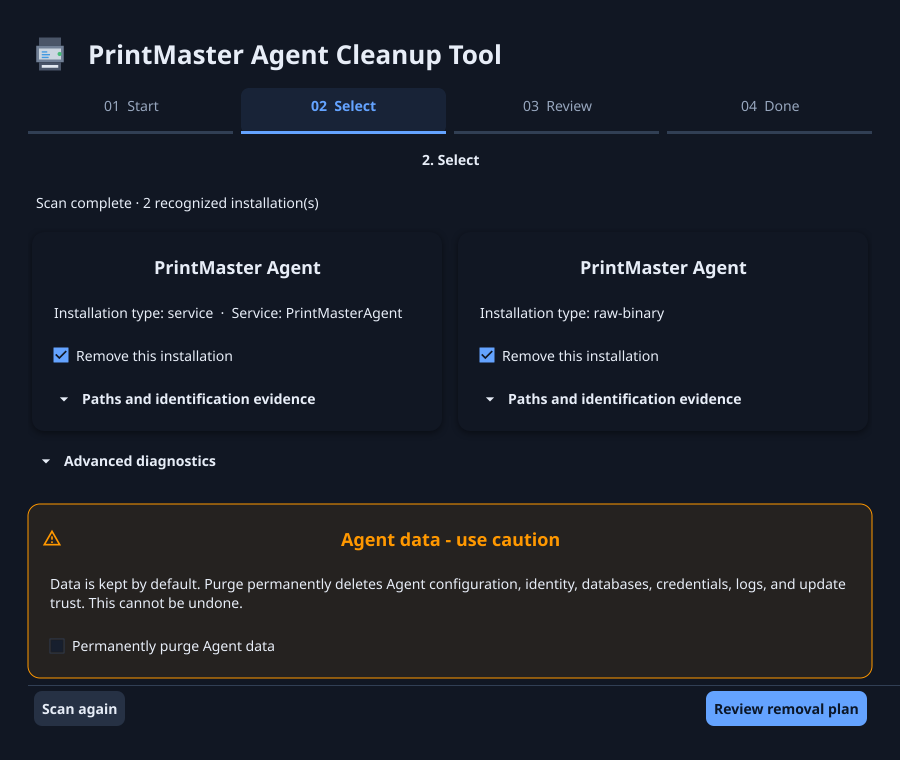Viewport: 900px width, 760px height.
Task: Expand Paths and identification evidence for raw-binary installation
Action: click(x=614, y=399)
